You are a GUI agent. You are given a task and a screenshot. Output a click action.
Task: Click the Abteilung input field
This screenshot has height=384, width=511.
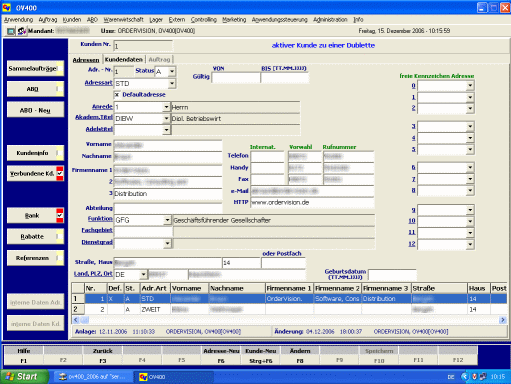coord(168,208)
